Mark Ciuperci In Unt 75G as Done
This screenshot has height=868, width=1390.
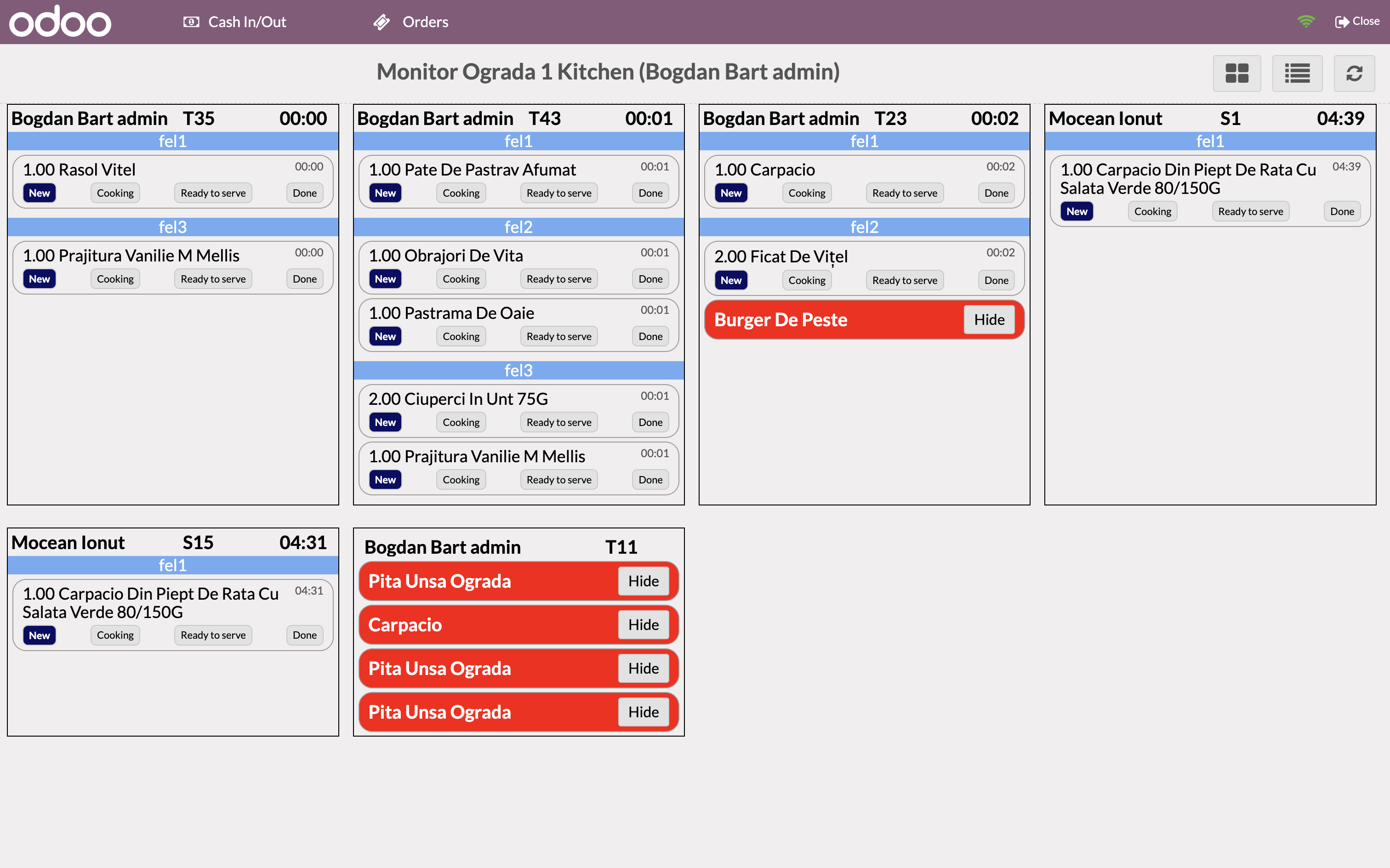pyautogui.click(x=649, y=422)
